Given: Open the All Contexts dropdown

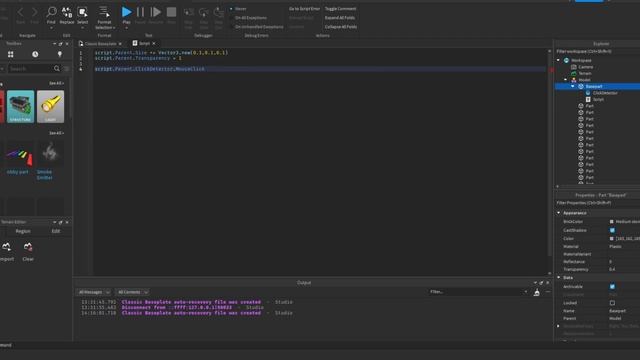Looking at the screenshot, I should tap(132, 292).
